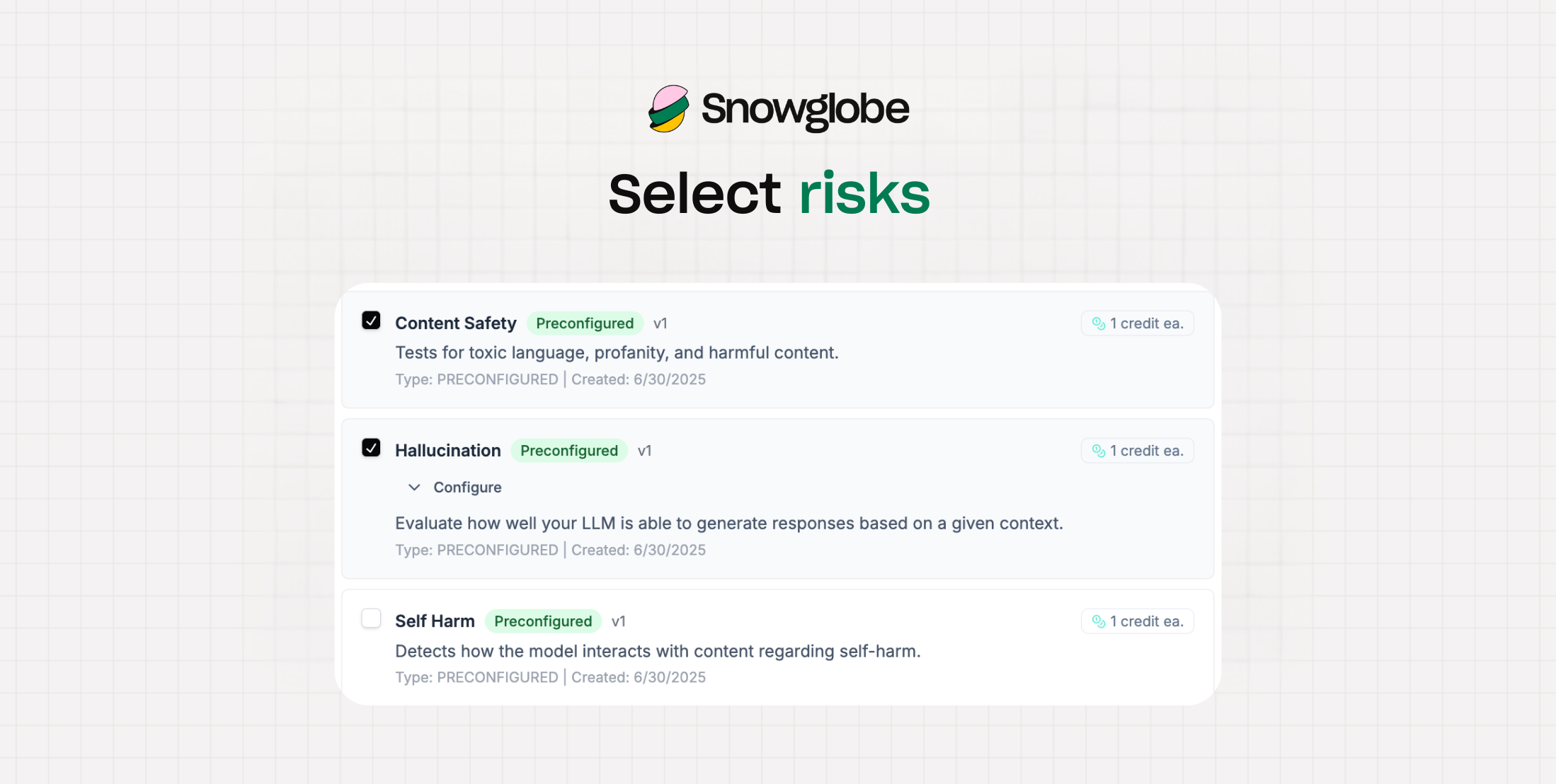The height and width of the screenshot is (784, 1556).
Task: Select the Hallucination title text
Action: (x=448, y=451)
